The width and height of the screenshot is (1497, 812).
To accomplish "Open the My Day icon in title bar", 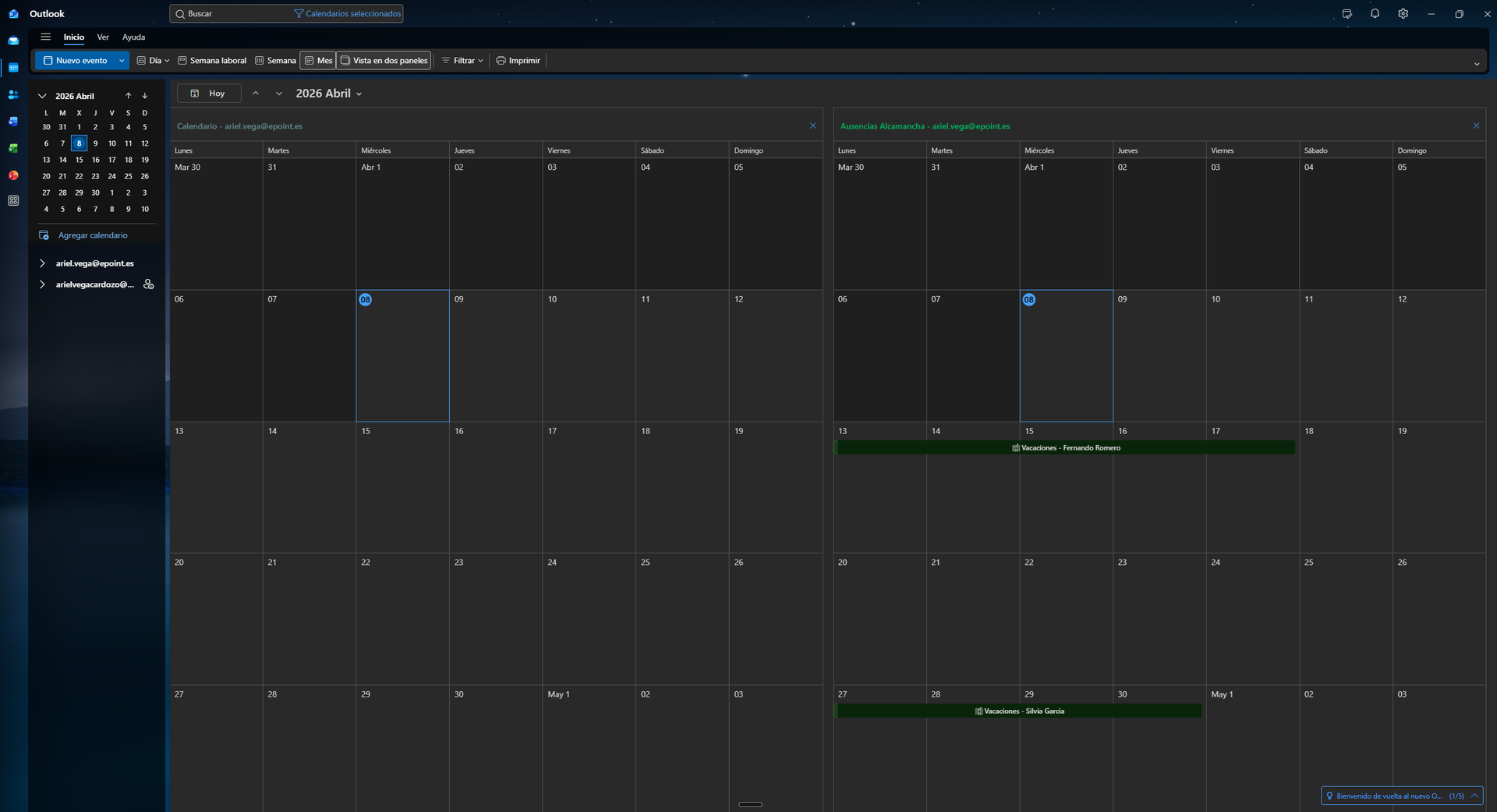I will (1347, 14).
